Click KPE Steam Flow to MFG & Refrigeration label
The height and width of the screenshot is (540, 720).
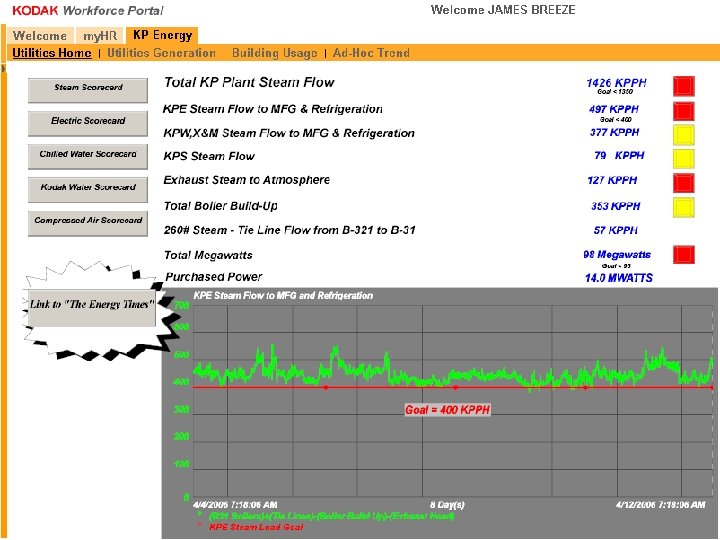pos(273,109)
